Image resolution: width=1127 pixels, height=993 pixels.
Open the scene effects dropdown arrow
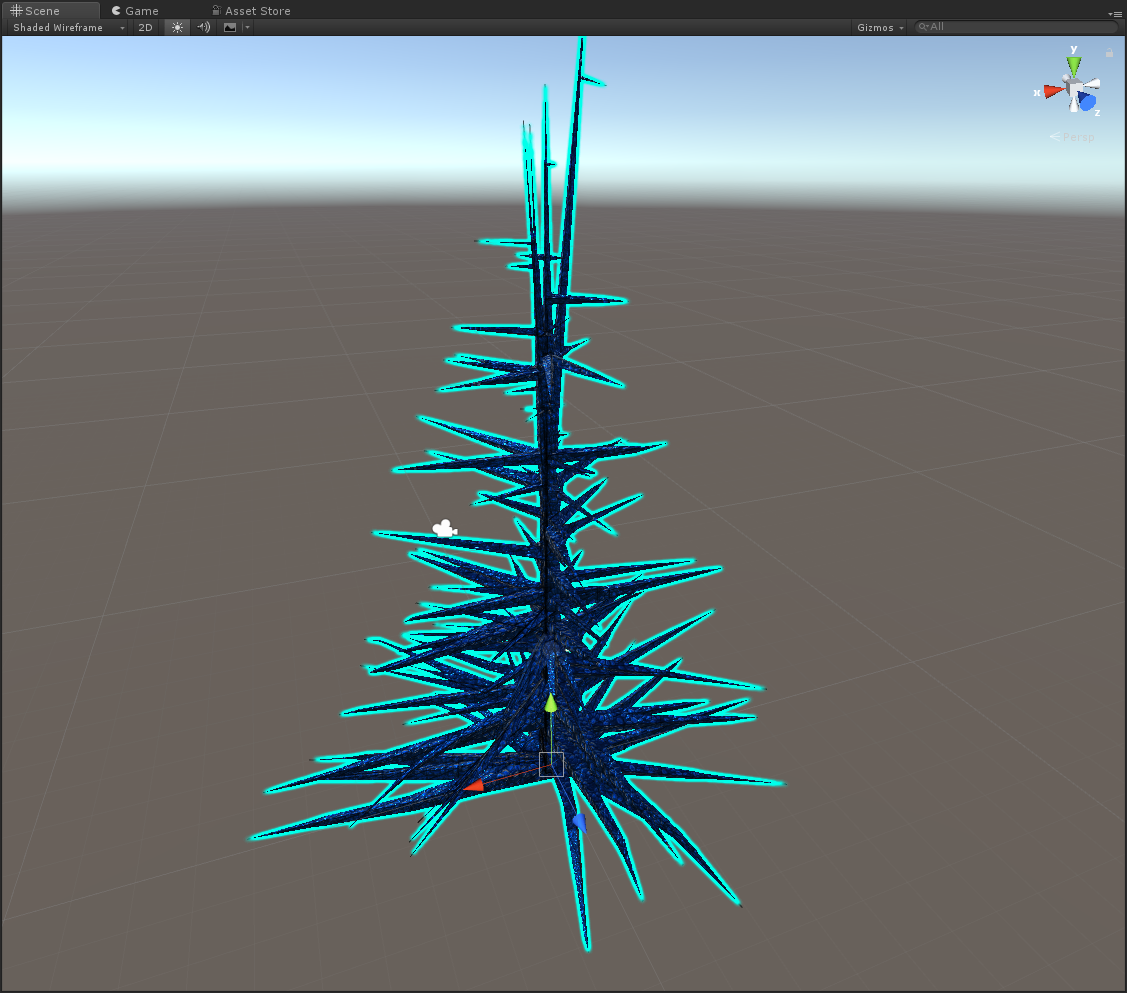point(247,27)
